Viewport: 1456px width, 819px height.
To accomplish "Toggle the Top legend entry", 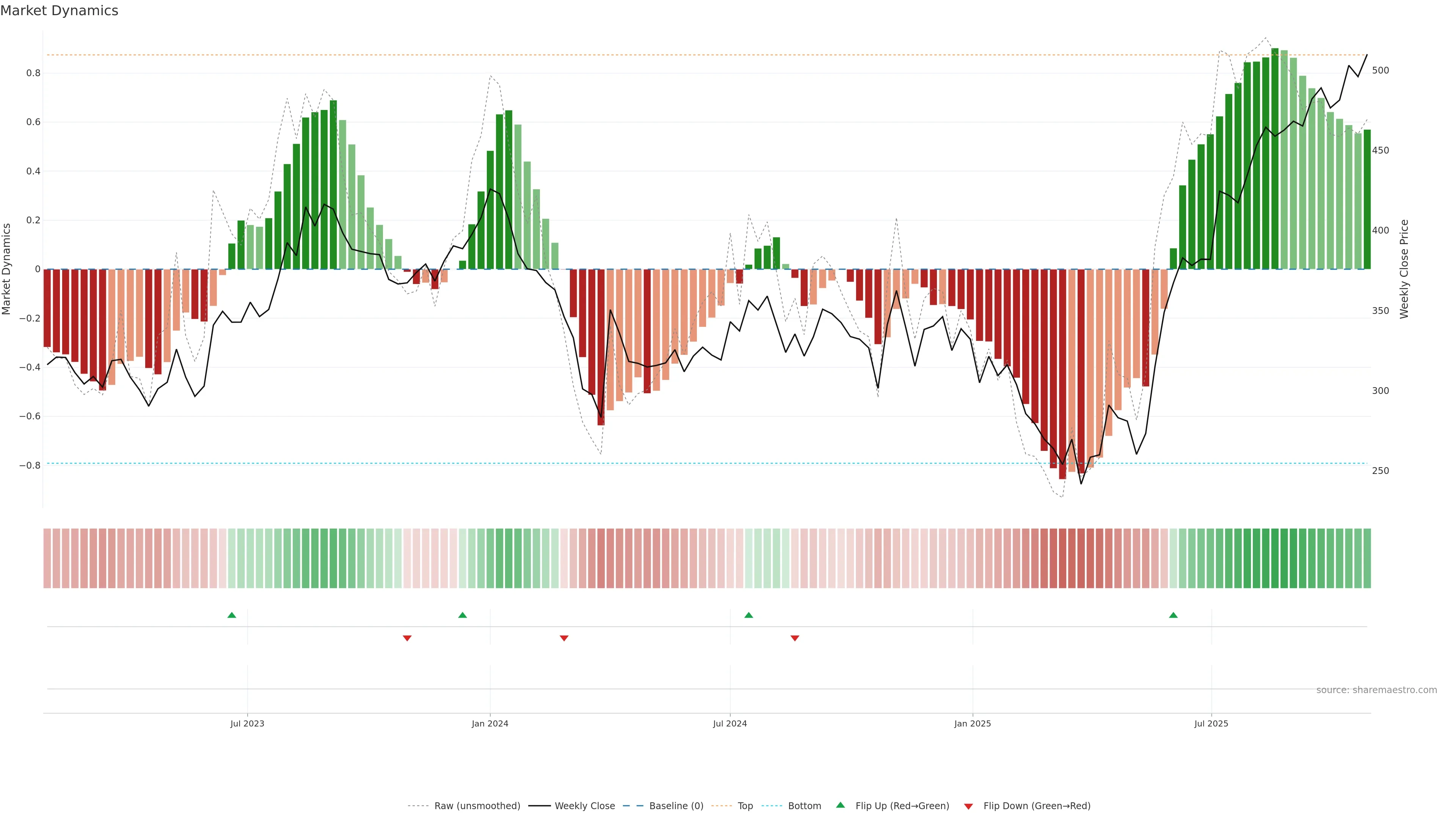I will pyautogui.click(x=745, y=806).
